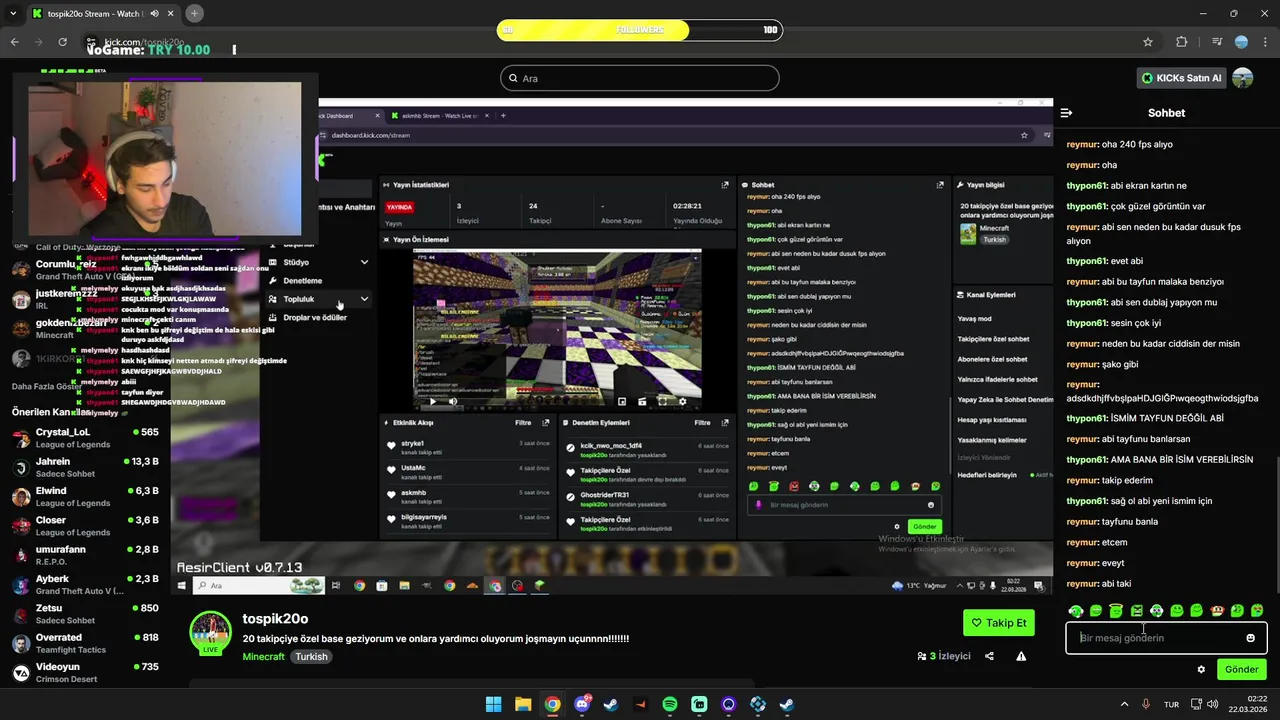The image size is (1280, 720).
Task: Focus the Kick 'Ara' search box
Action: point(640,78)
